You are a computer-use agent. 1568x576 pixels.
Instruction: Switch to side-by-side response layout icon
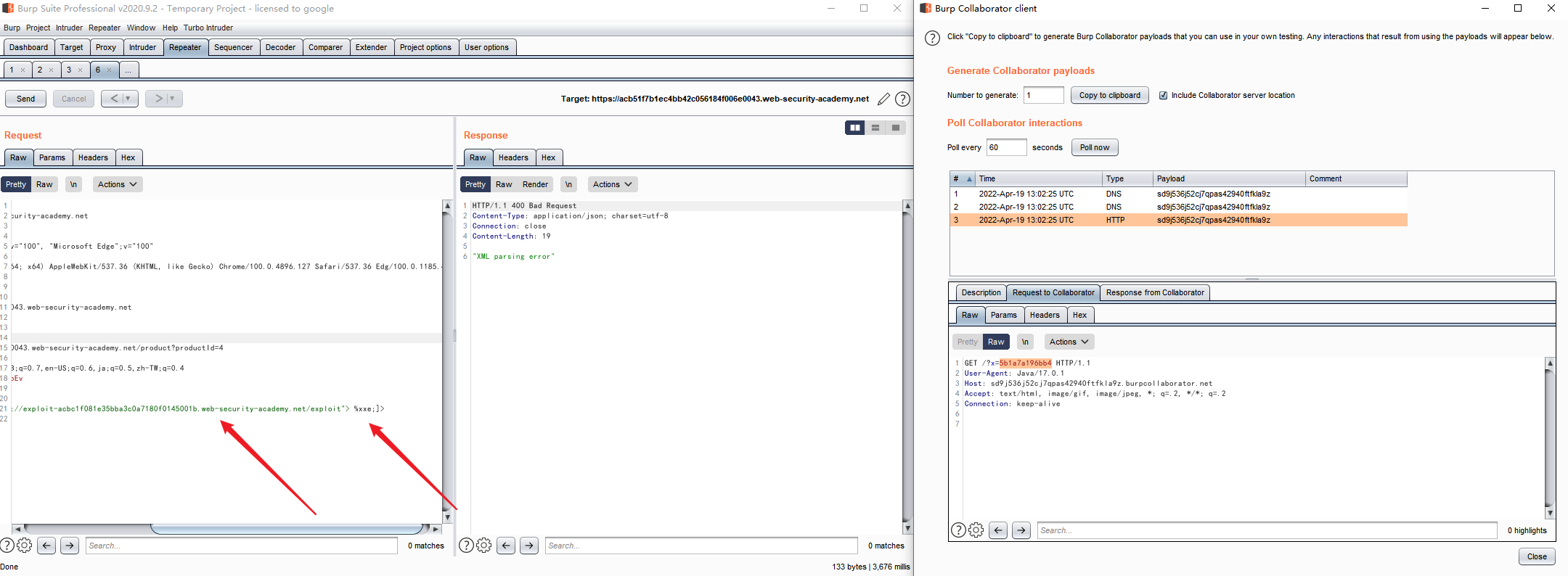pyautogui.click(x=855, y=128)
